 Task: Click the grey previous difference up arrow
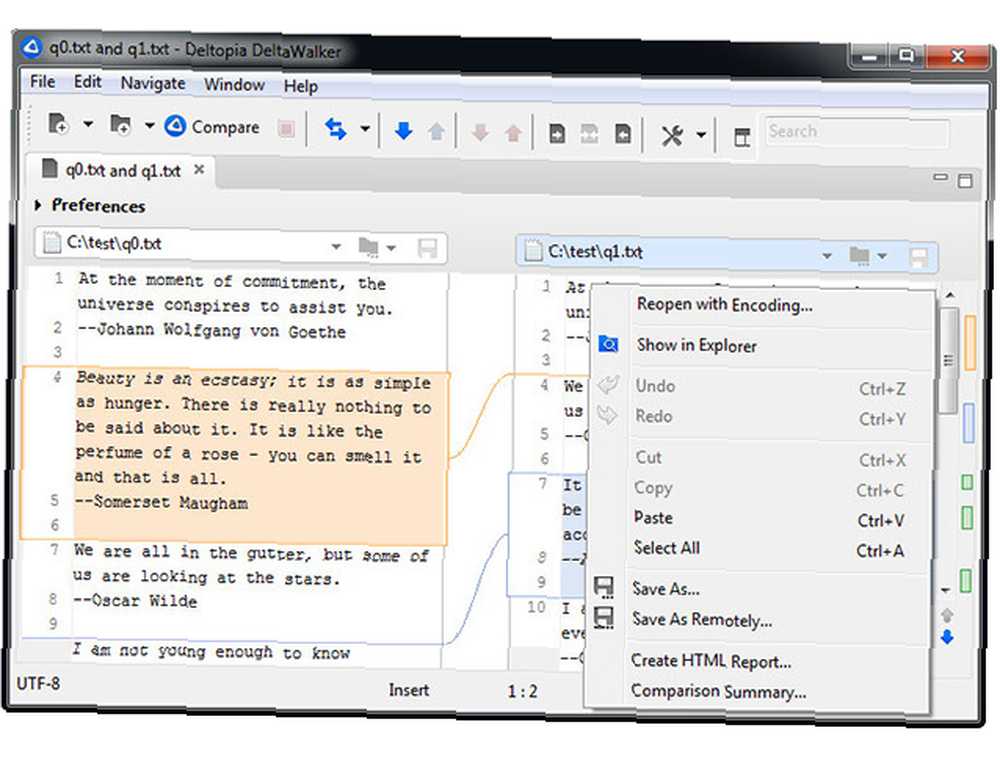click(x=436, y=131)
